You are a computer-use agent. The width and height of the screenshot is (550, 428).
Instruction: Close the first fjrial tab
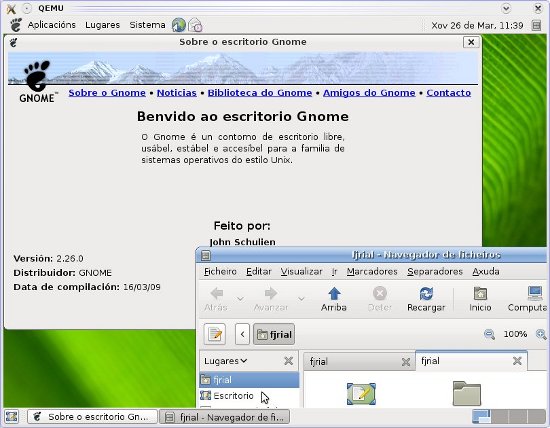click(x=406, y=362)
